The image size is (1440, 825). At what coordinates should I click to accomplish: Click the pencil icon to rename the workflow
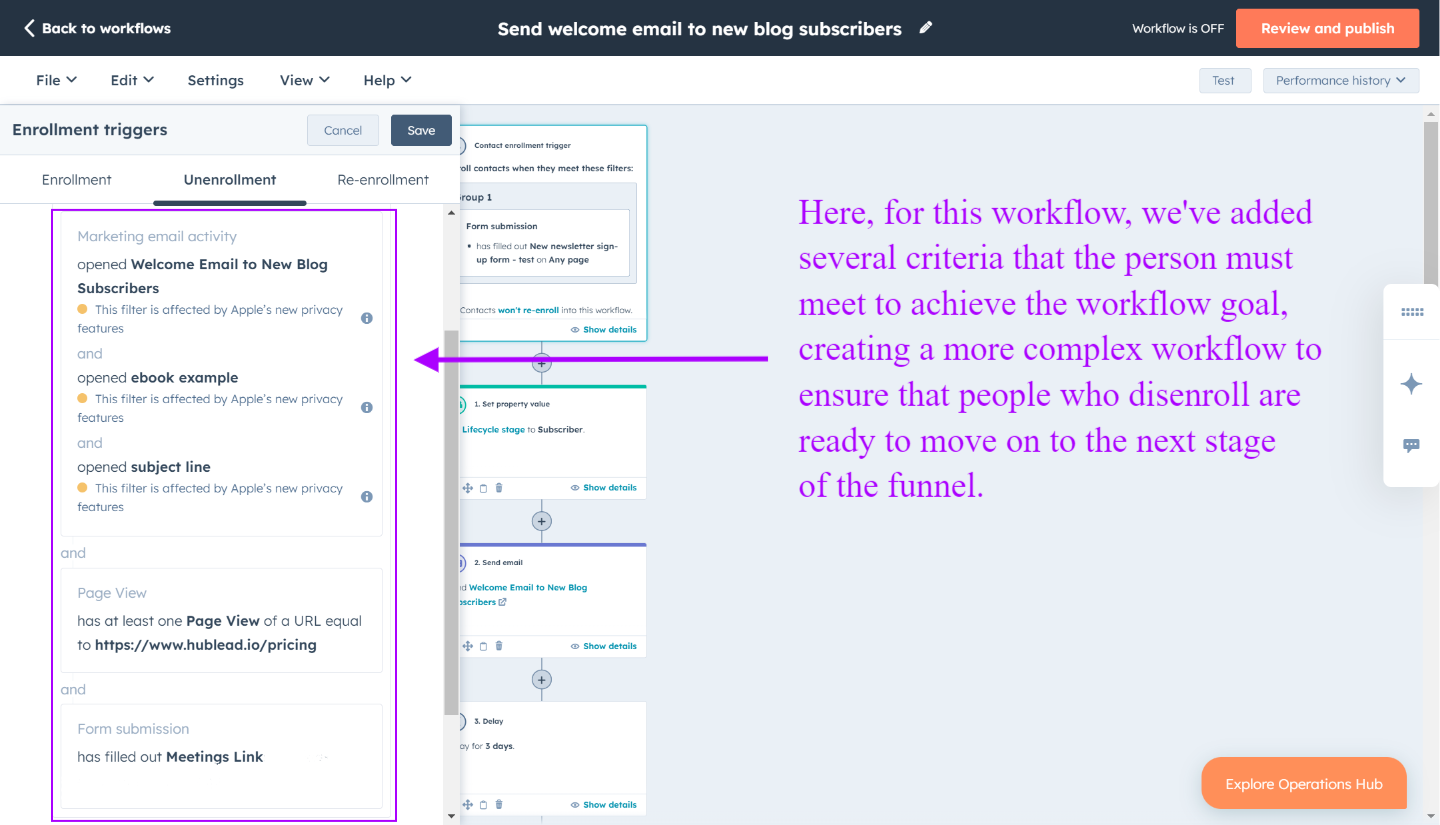point(926,28)
